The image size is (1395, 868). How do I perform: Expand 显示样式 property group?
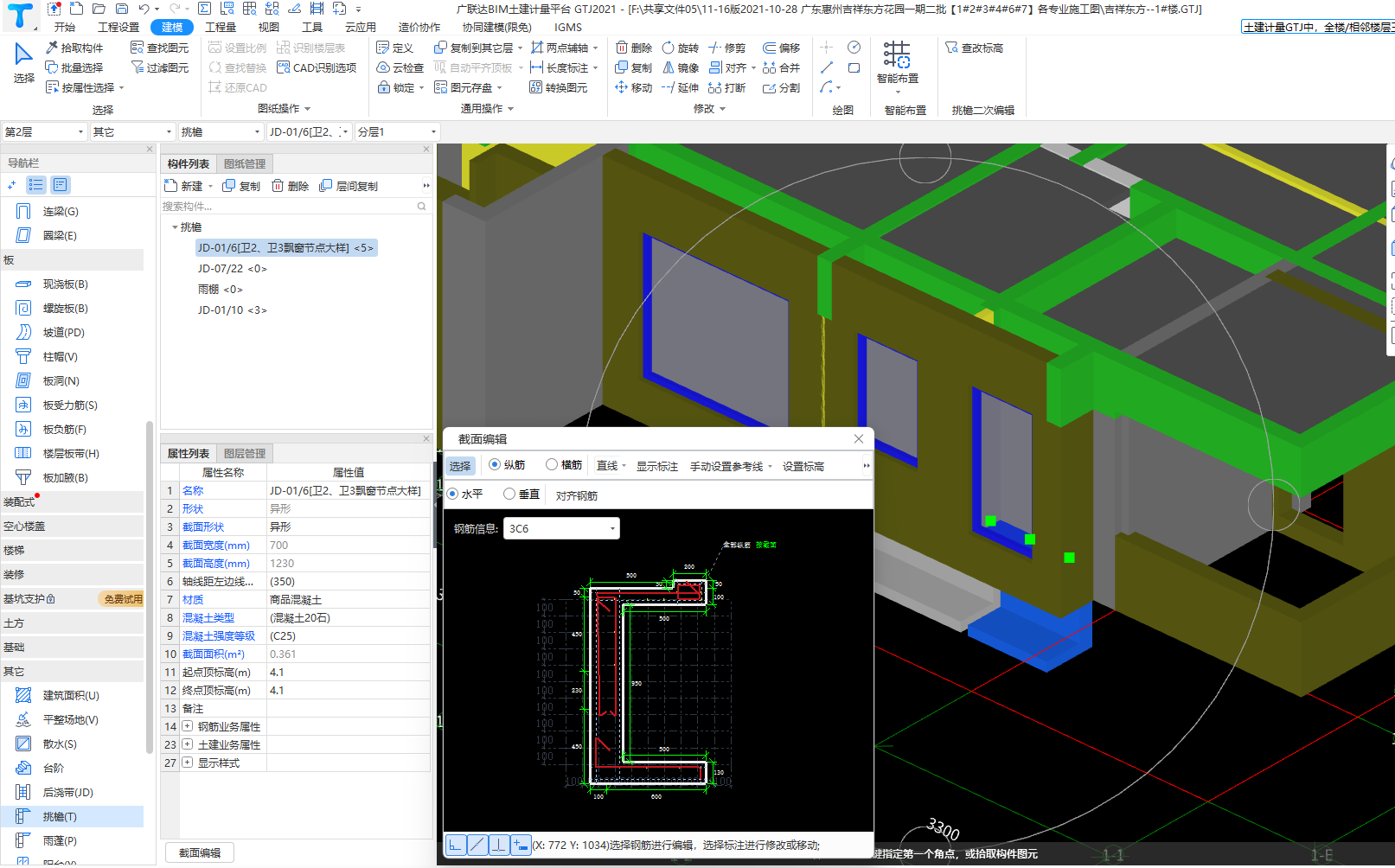coord(187,763)
